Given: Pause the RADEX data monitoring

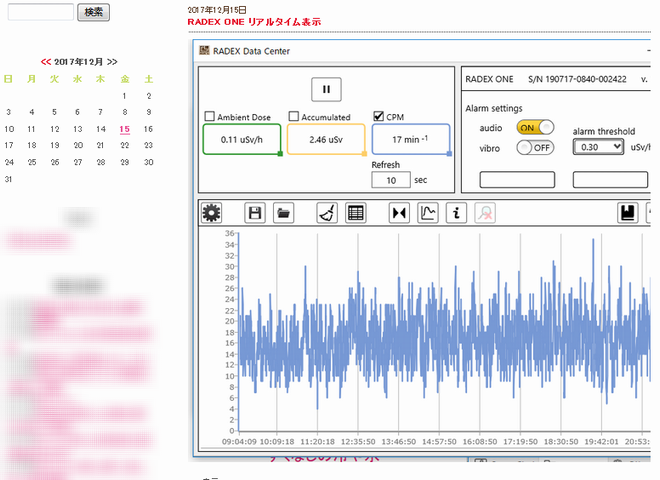Looking at the screenshot, I should [326, 89].
